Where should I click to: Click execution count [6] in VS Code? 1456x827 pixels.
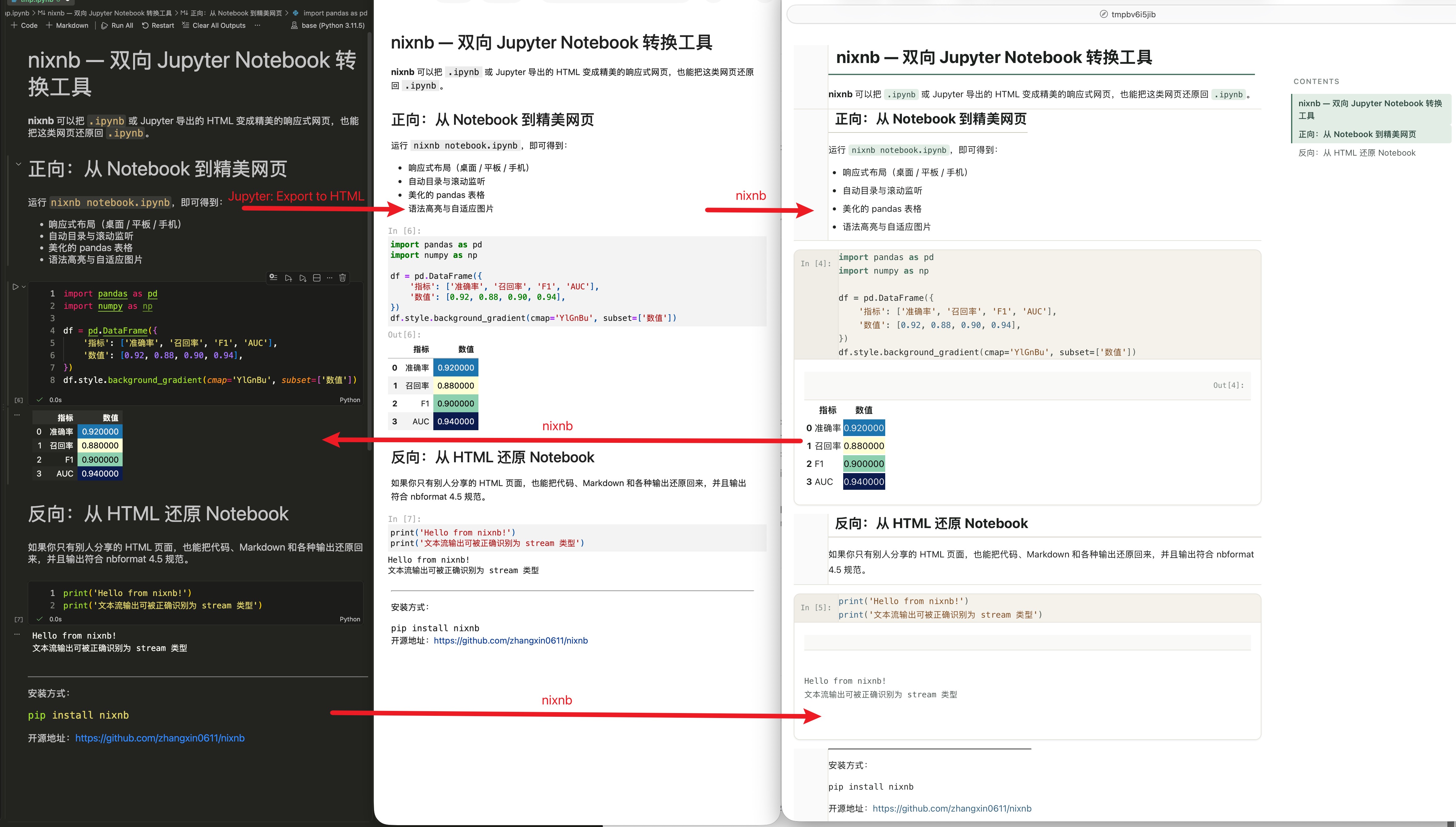click(x=19, y=400)
